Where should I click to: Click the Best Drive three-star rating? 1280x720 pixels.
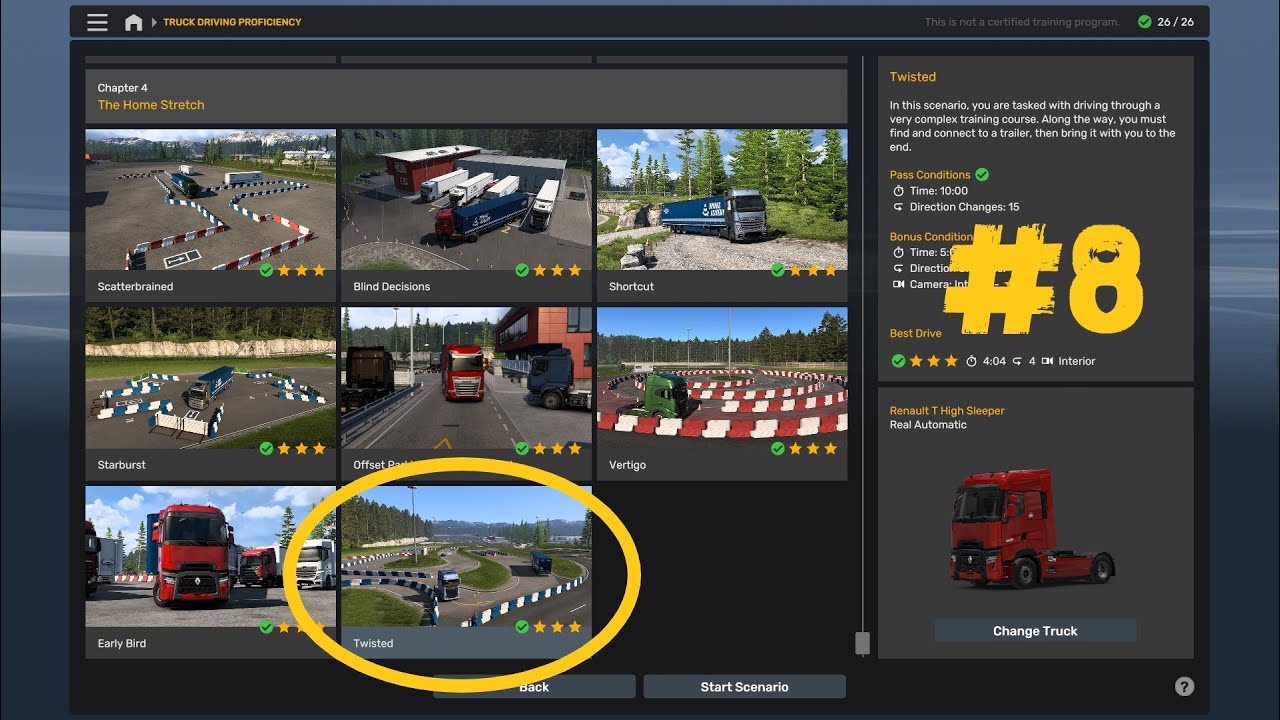point(934,361)
